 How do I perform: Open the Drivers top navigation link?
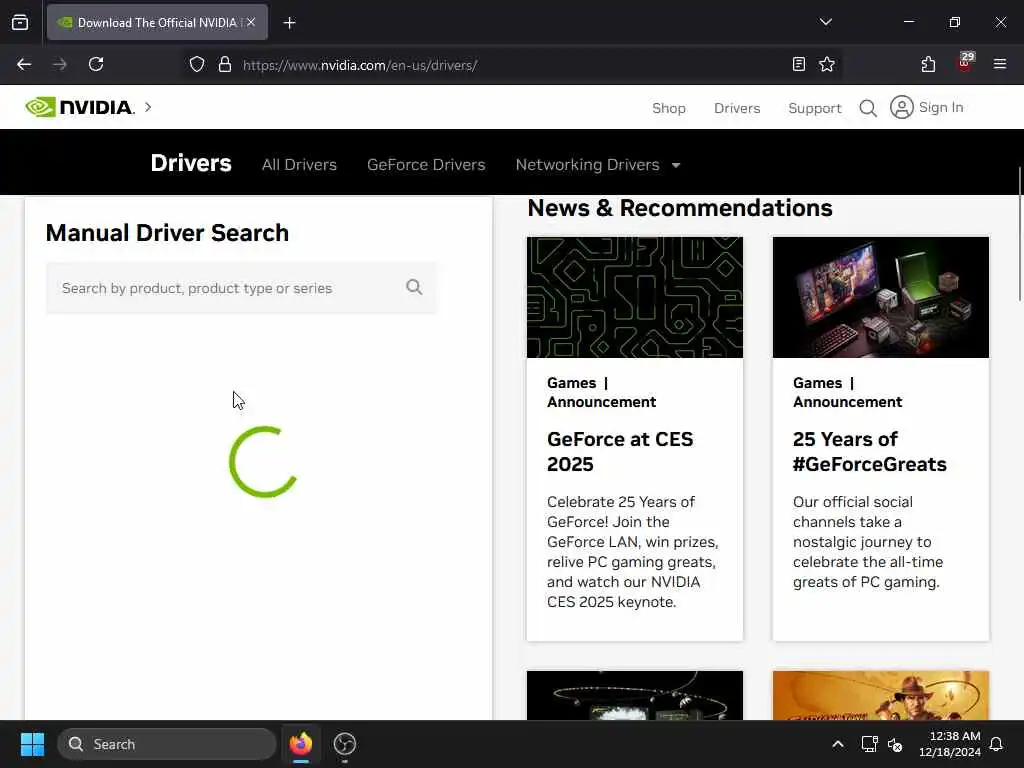[737, 108]
